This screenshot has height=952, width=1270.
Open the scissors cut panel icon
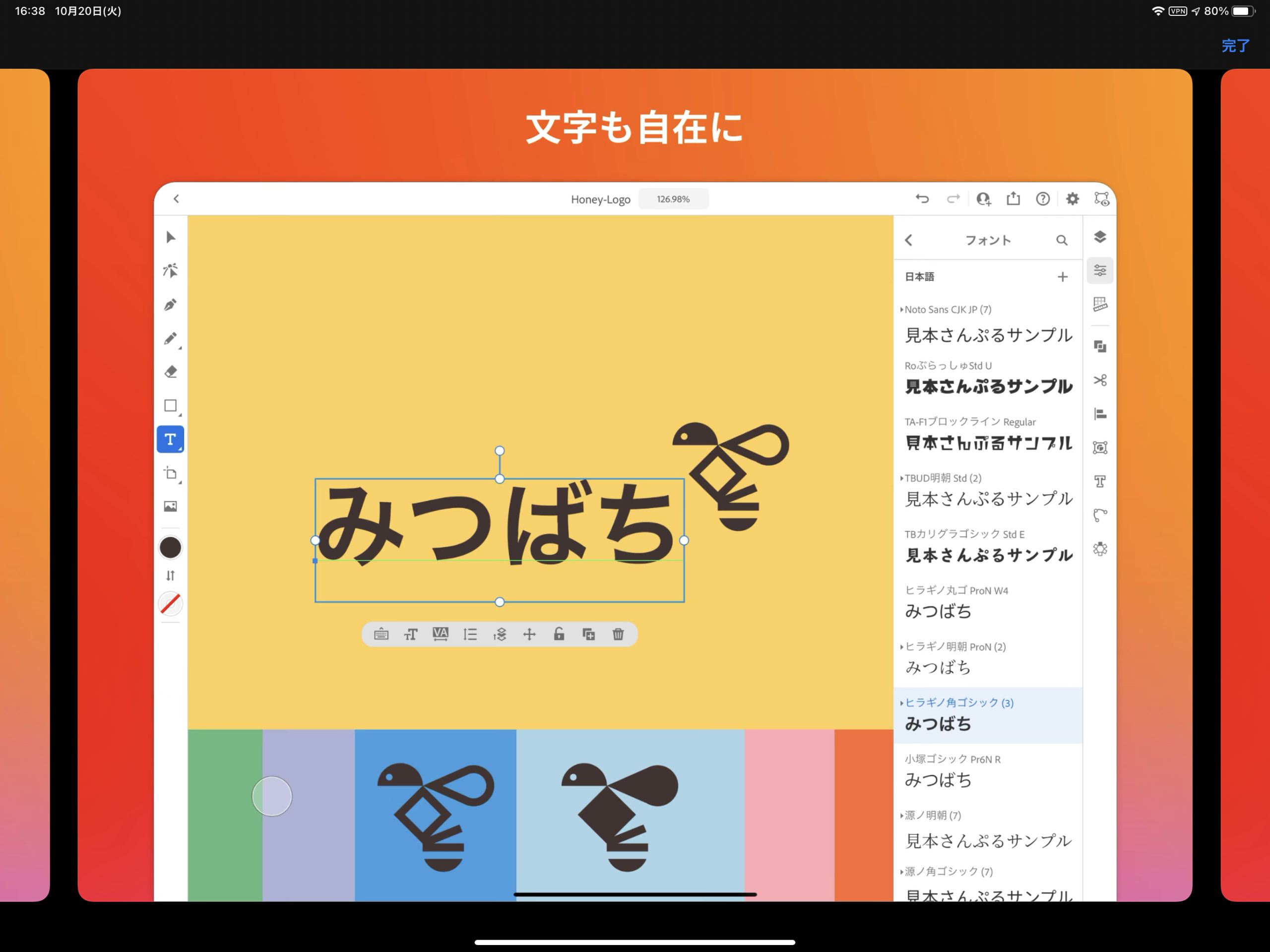[x=1099, y=380]
